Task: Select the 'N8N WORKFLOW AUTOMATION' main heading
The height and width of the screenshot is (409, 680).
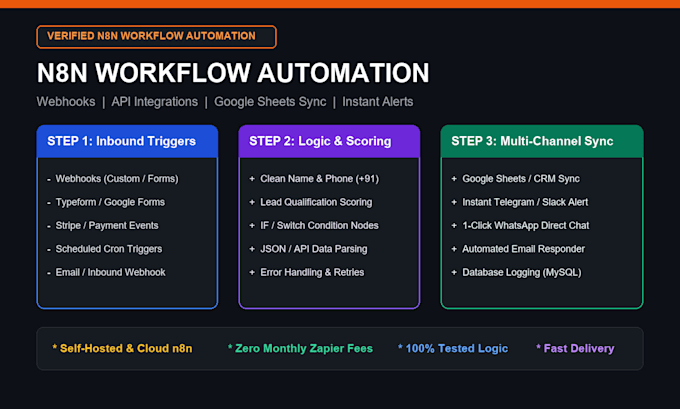Action: [233, 72]
